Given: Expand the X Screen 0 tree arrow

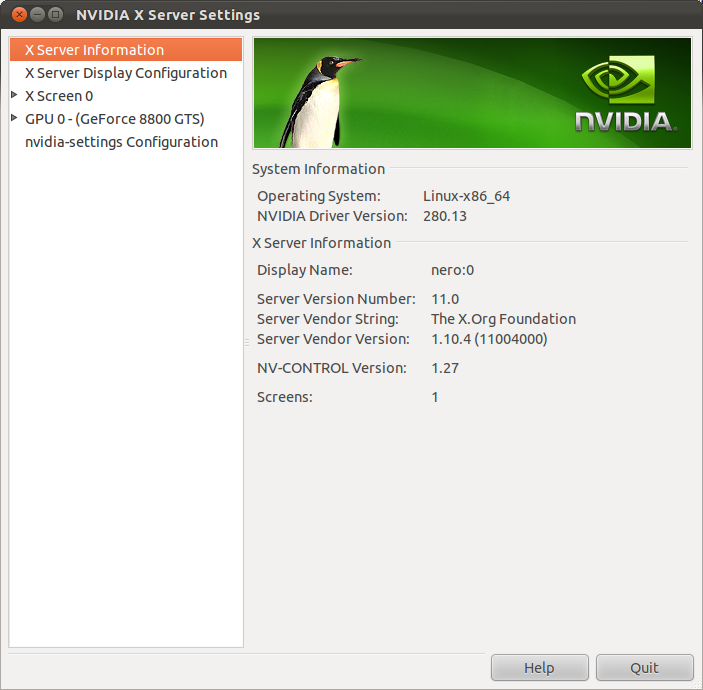Looking at the screenshot, I should (14, 96).
